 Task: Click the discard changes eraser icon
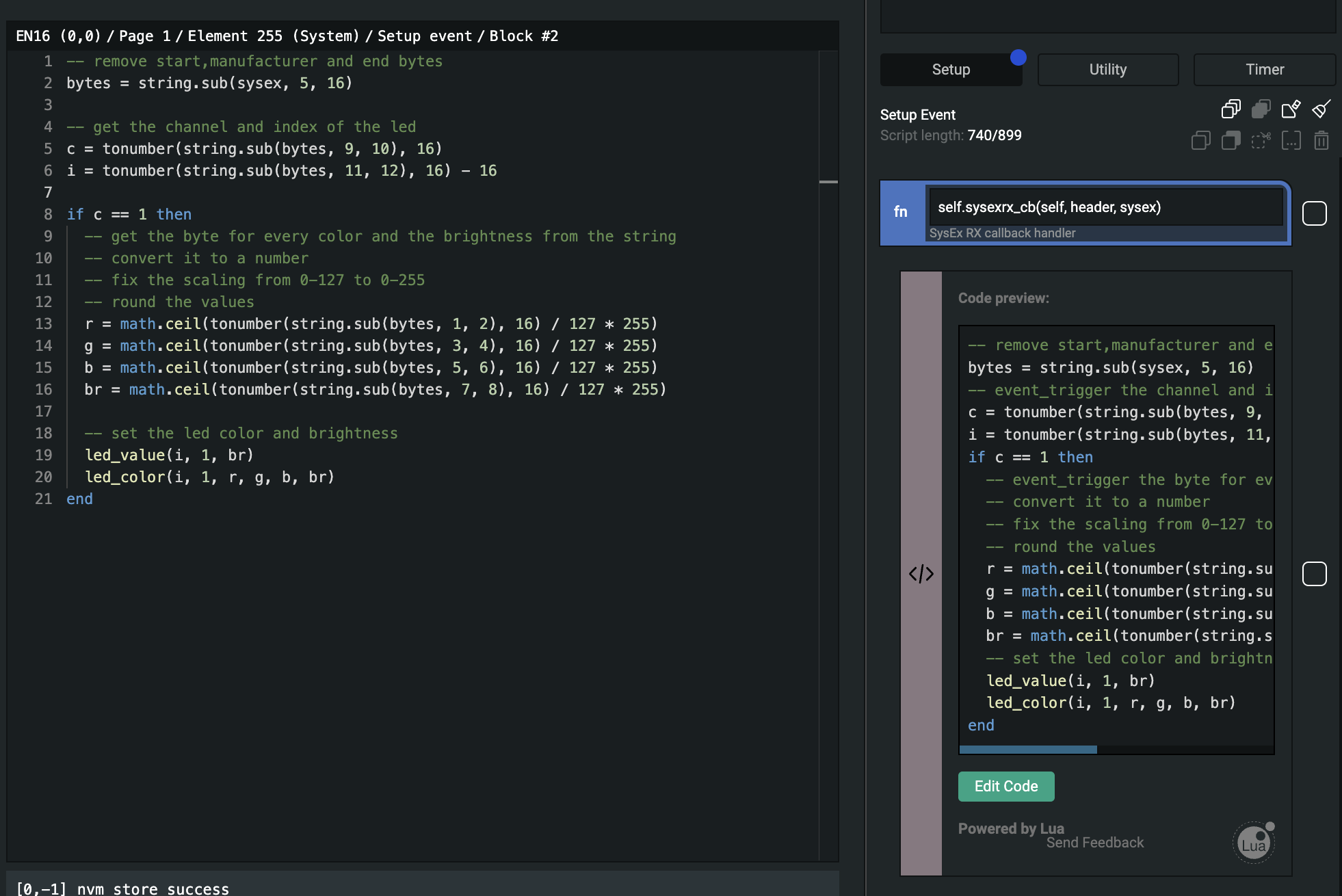(x=1291, y=109)
